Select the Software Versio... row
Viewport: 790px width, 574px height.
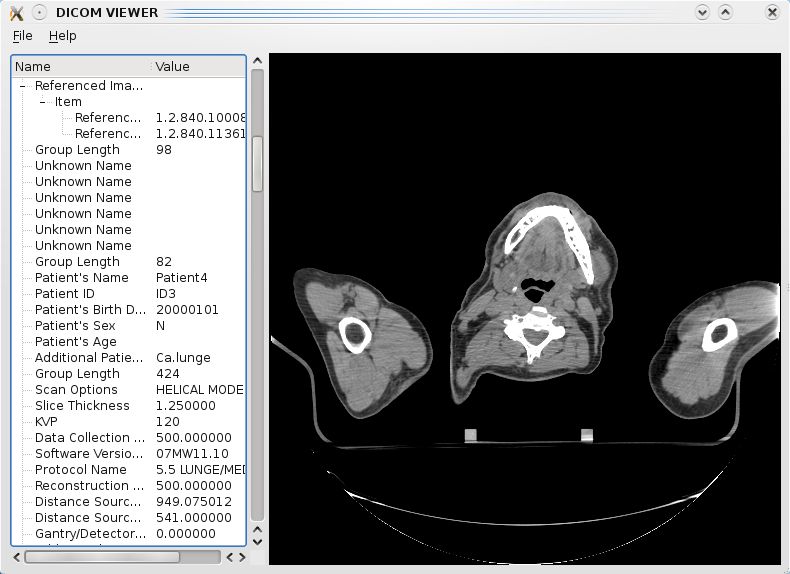pyautogui.click(x=128, y=454)
